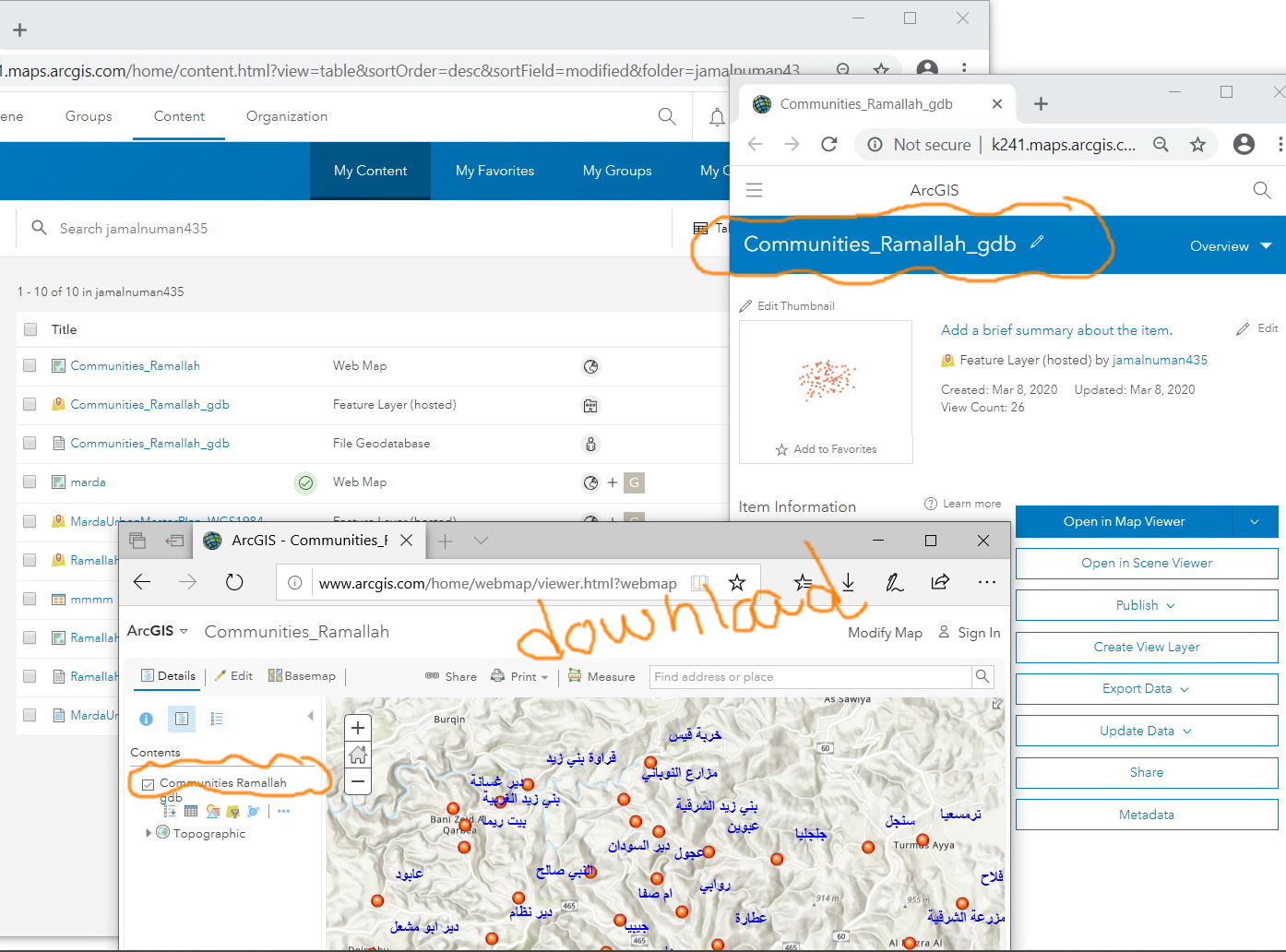Open the My Favorites tab
Image resolution: width=1286 pixels, height=952 pixels.
click(x=495, y=171)
